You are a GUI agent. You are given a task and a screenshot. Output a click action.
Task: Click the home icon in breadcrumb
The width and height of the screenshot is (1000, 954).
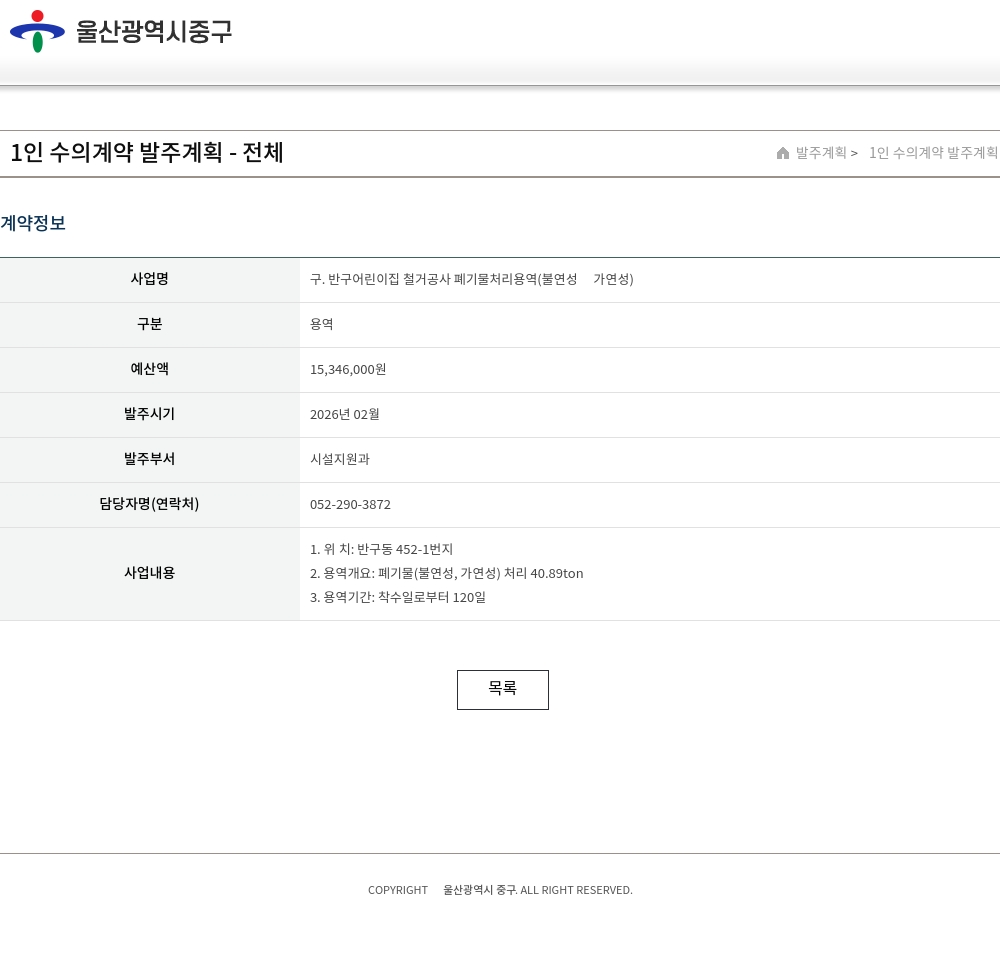pyautogui.click(x=783, y=153)
